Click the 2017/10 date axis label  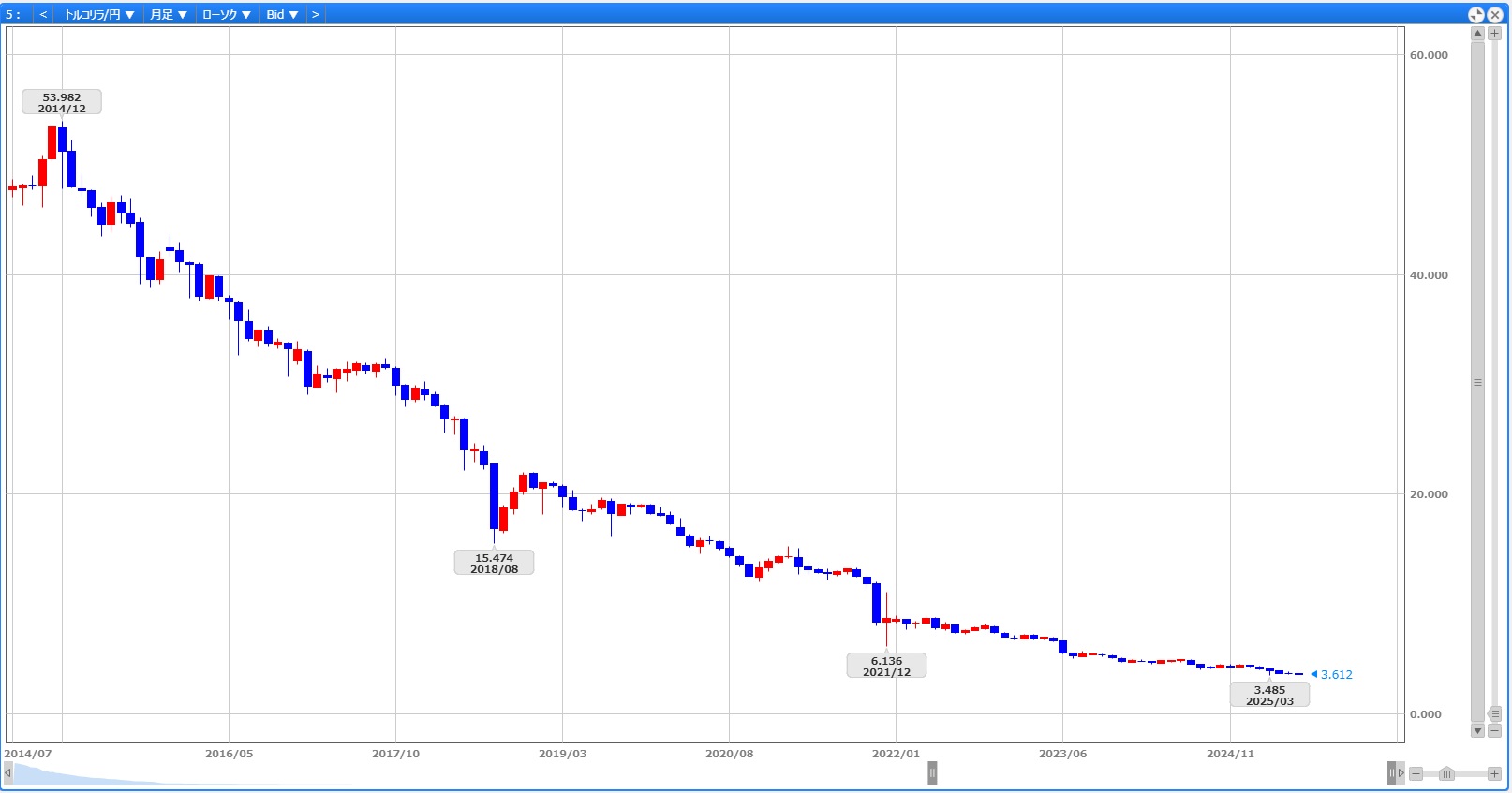click(x=395, y=754)
